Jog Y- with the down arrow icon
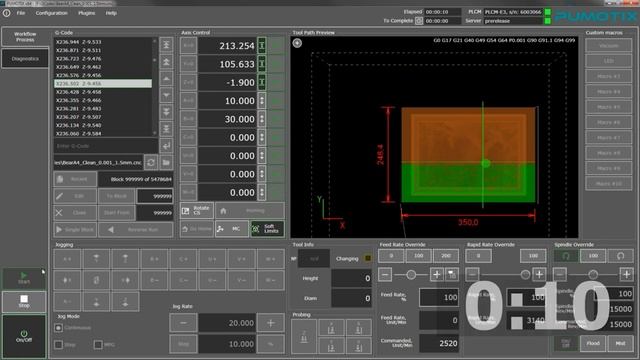The image size is (640, 360). tap(96, 302)
